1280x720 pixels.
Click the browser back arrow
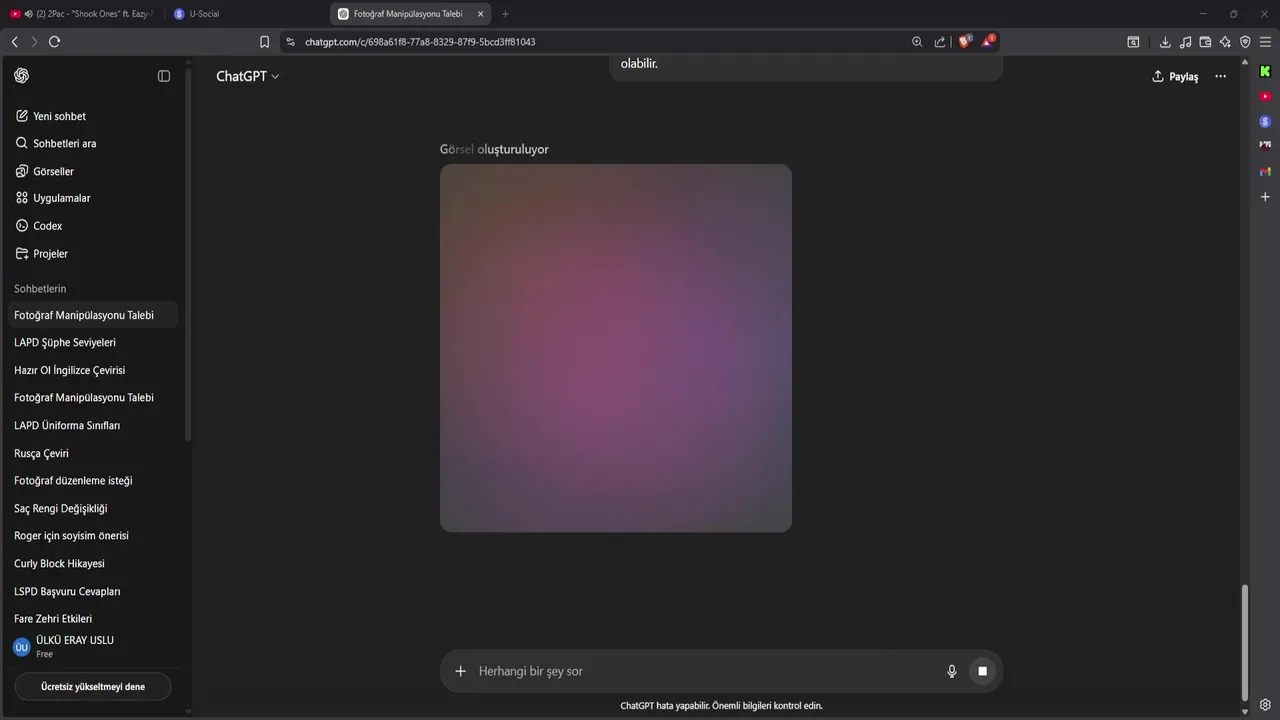(14, 42)
